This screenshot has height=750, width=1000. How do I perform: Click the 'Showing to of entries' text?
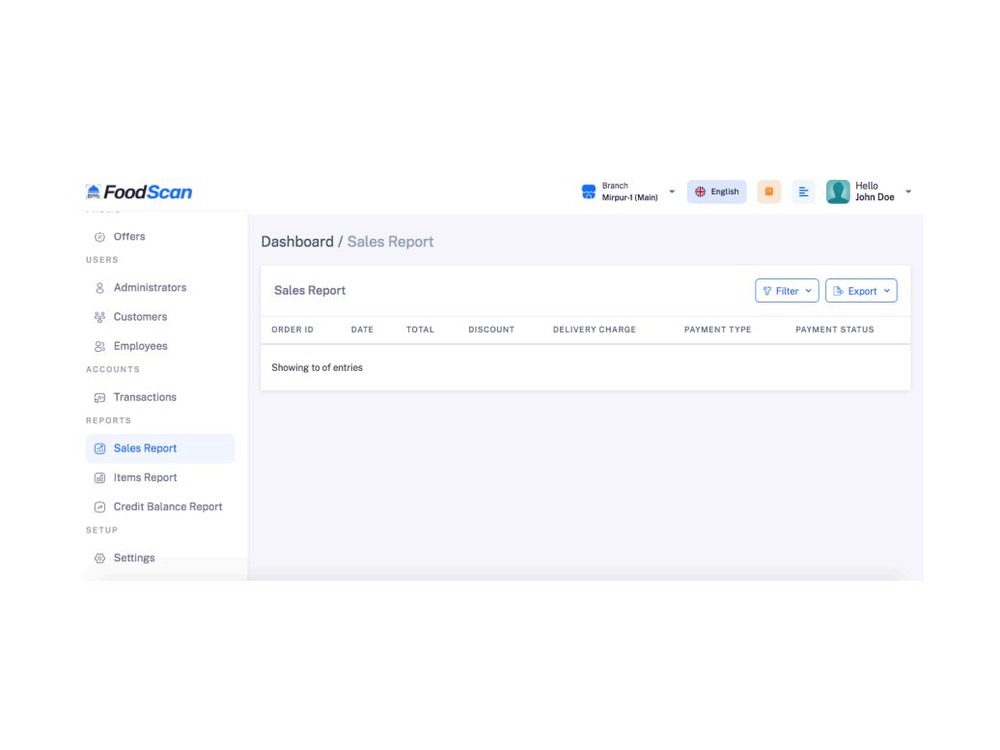coord(317,367)
